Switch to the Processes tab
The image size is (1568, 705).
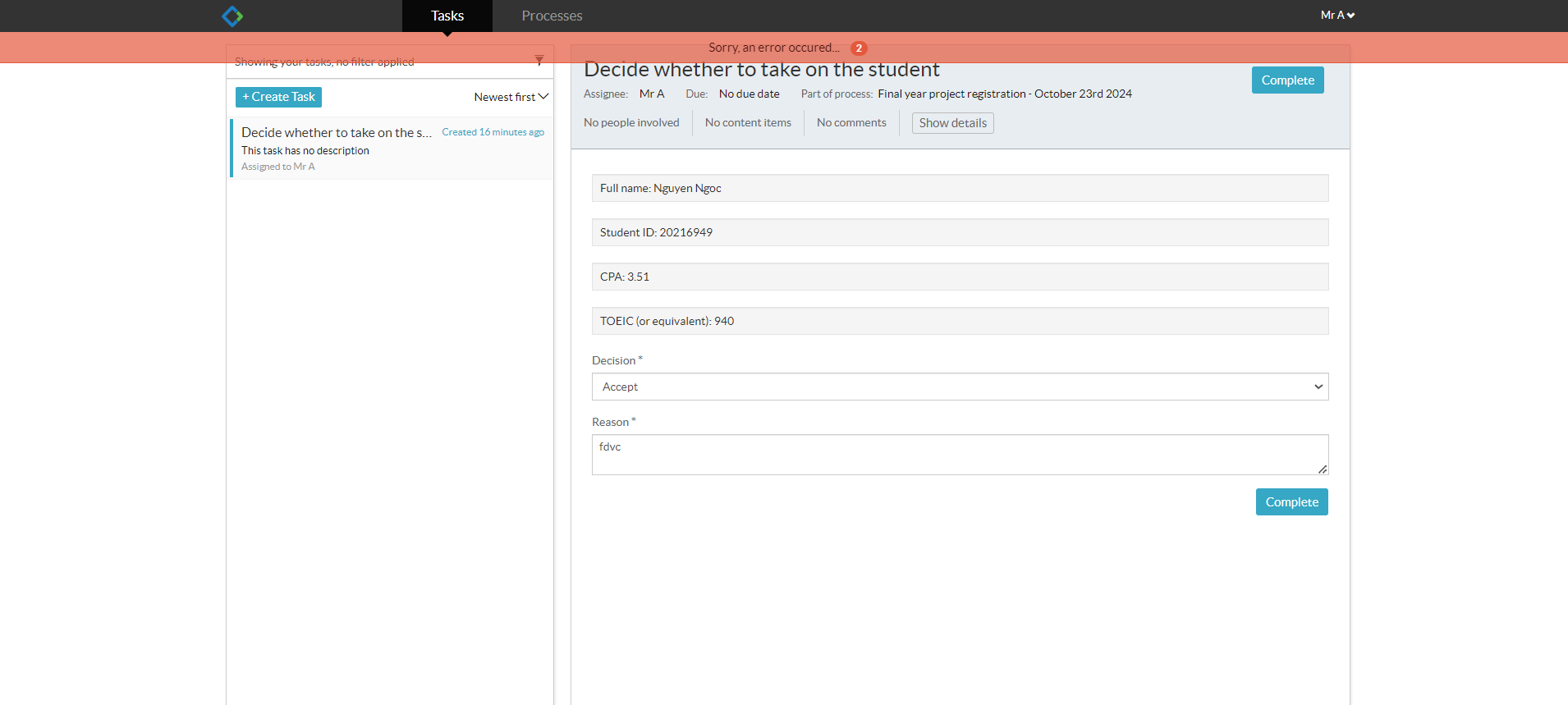point(552,16)
